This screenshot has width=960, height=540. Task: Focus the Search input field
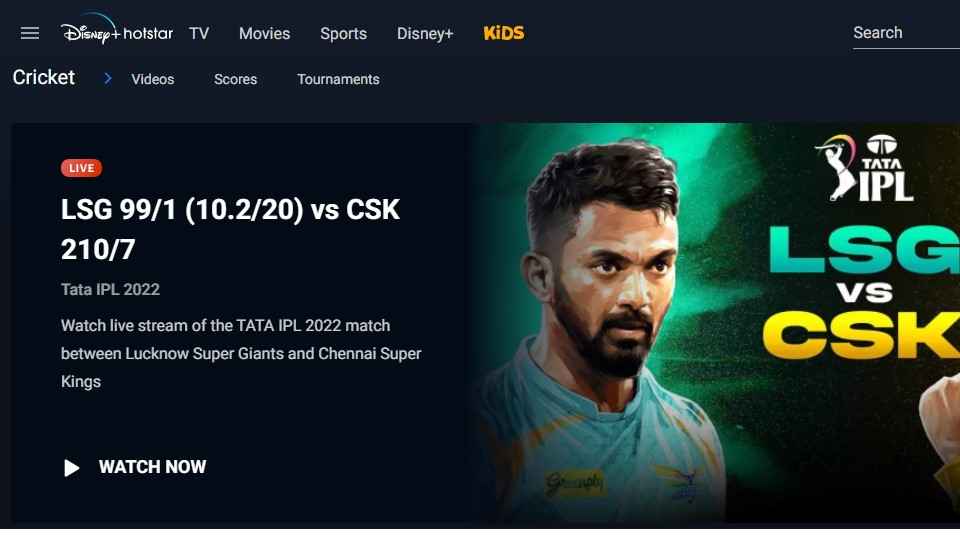(x=906, y=33)
